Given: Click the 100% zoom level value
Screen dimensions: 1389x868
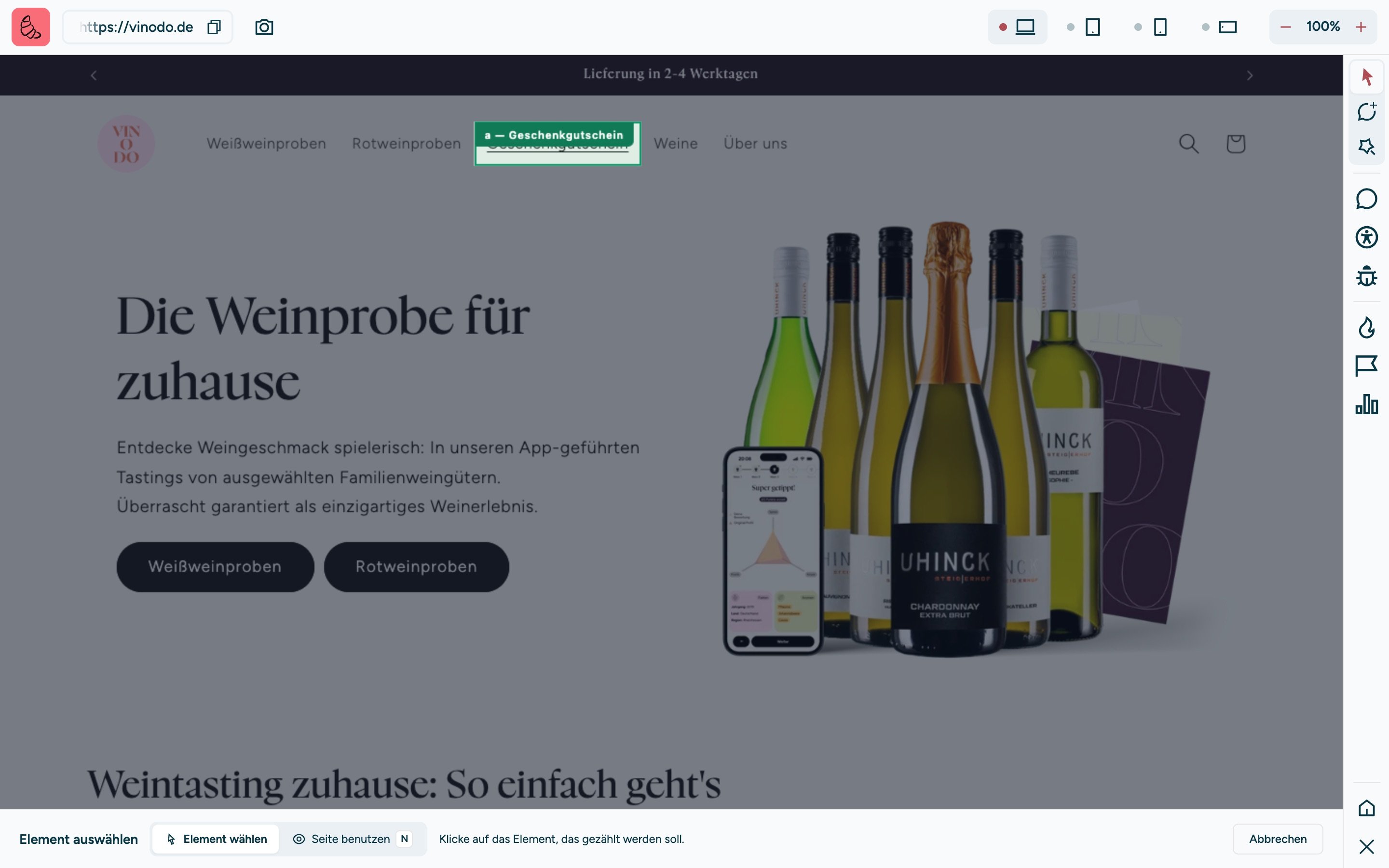Looking at the screenshot, I should 1323,27.
